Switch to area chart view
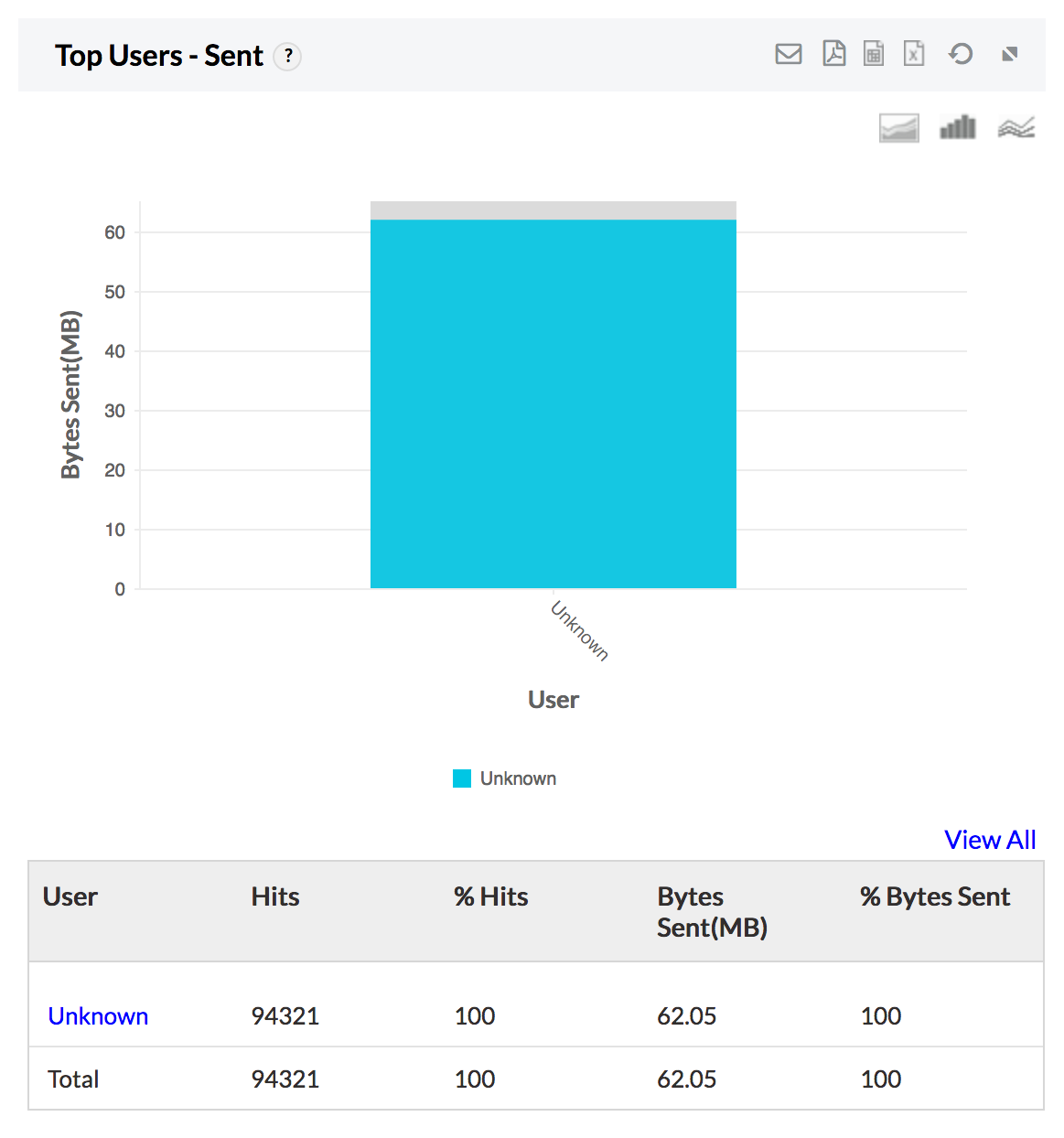This screenshot has height=1138, width=1064. (x=898, y=128)
